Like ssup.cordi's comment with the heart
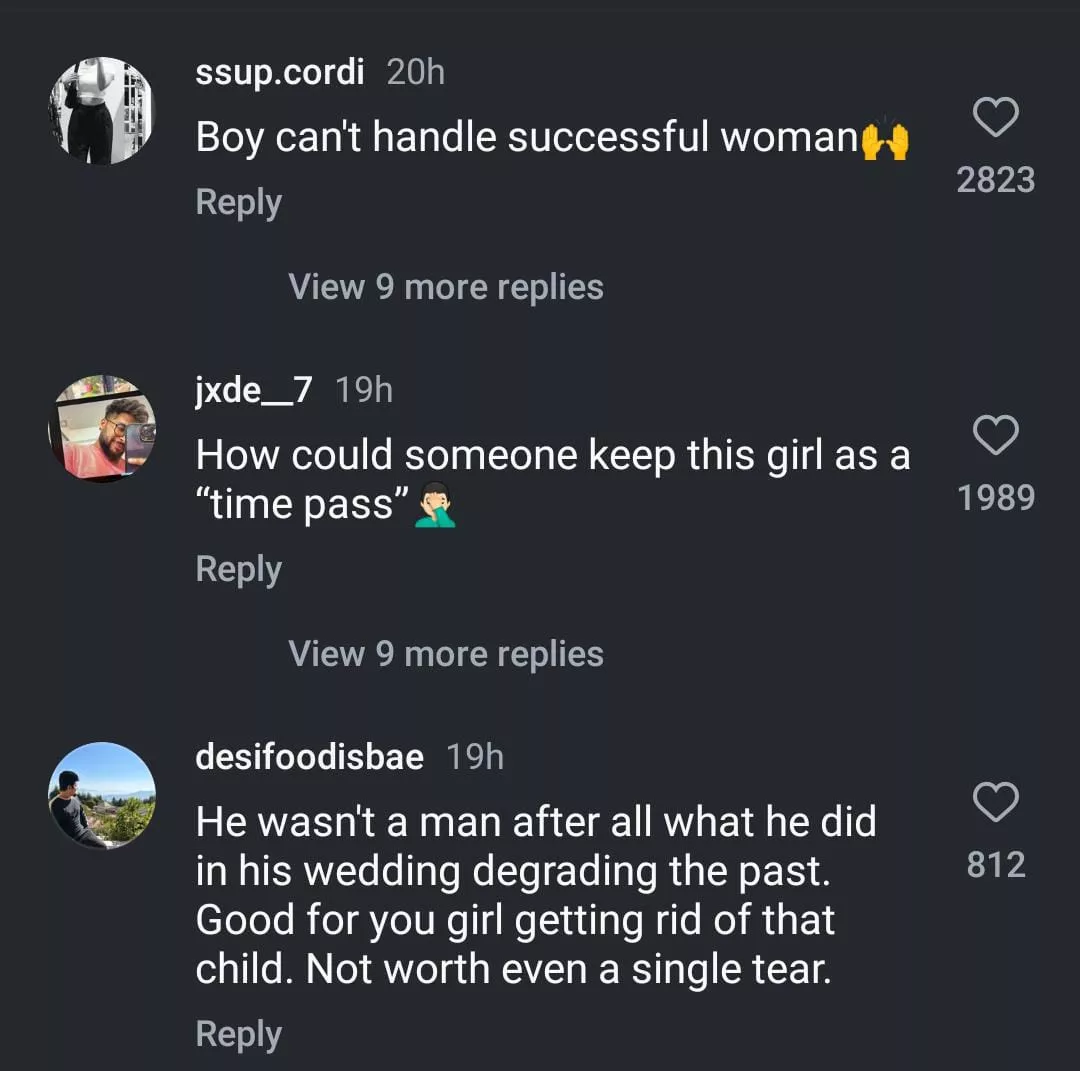 point(995,118)
